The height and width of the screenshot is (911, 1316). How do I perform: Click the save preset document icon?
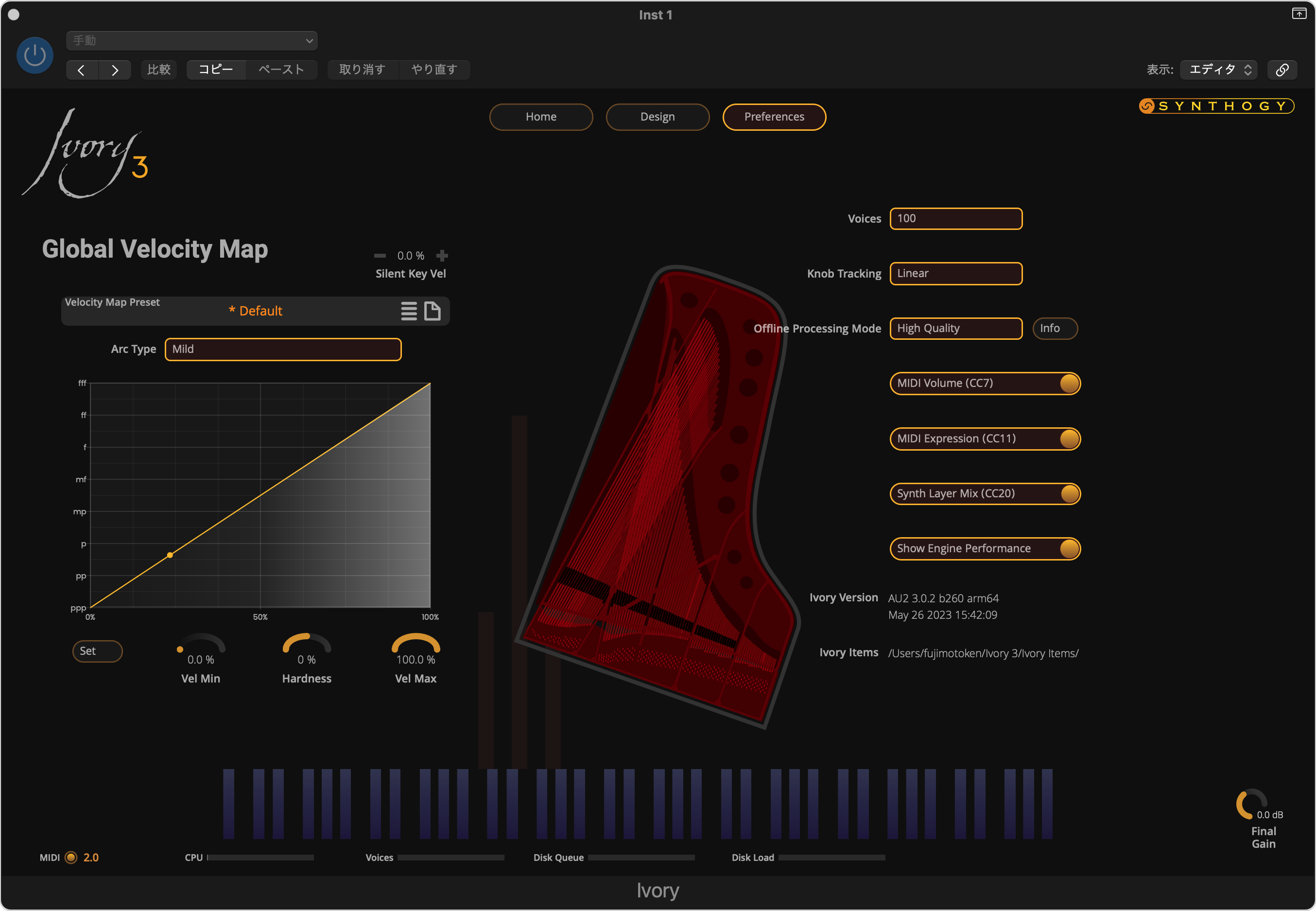pyautogui.click(x=433, y=311)
